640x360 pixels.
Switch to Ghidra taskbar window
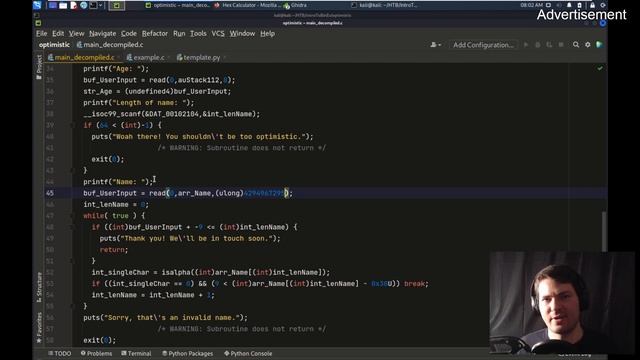click(296, 5)
